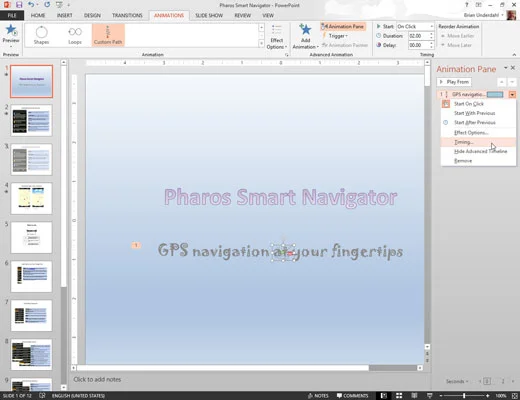Open the Transitions ribbon tab

[127, 15]
